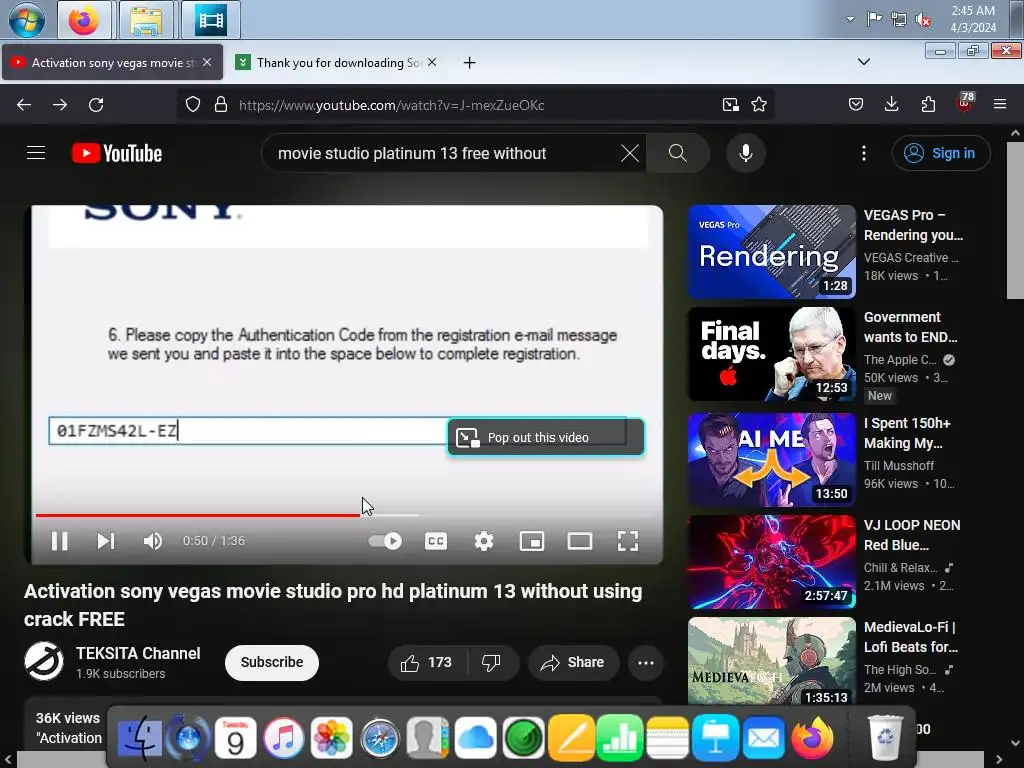Open the clock showing 2:45 AM
The width and height of the screenshot is (1024, 768).
tap(972, 19)
